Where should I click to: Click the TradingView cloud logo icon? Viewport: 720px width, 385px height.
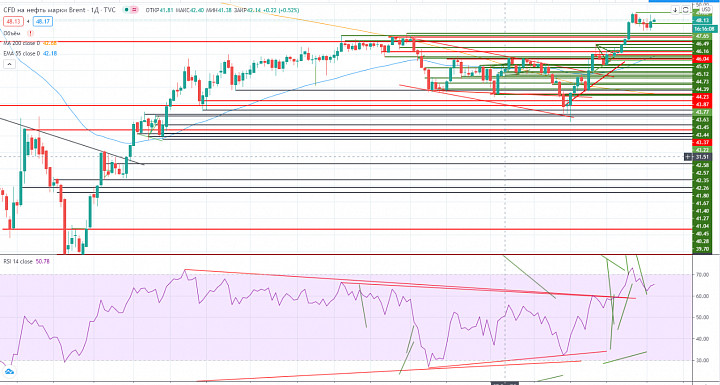tap(8, 371)
